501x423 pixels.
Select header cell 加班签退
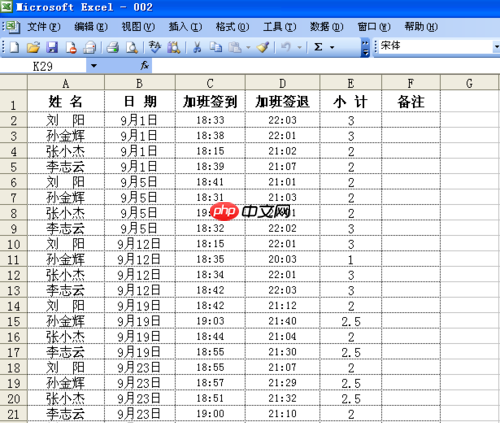click(282, 101)
